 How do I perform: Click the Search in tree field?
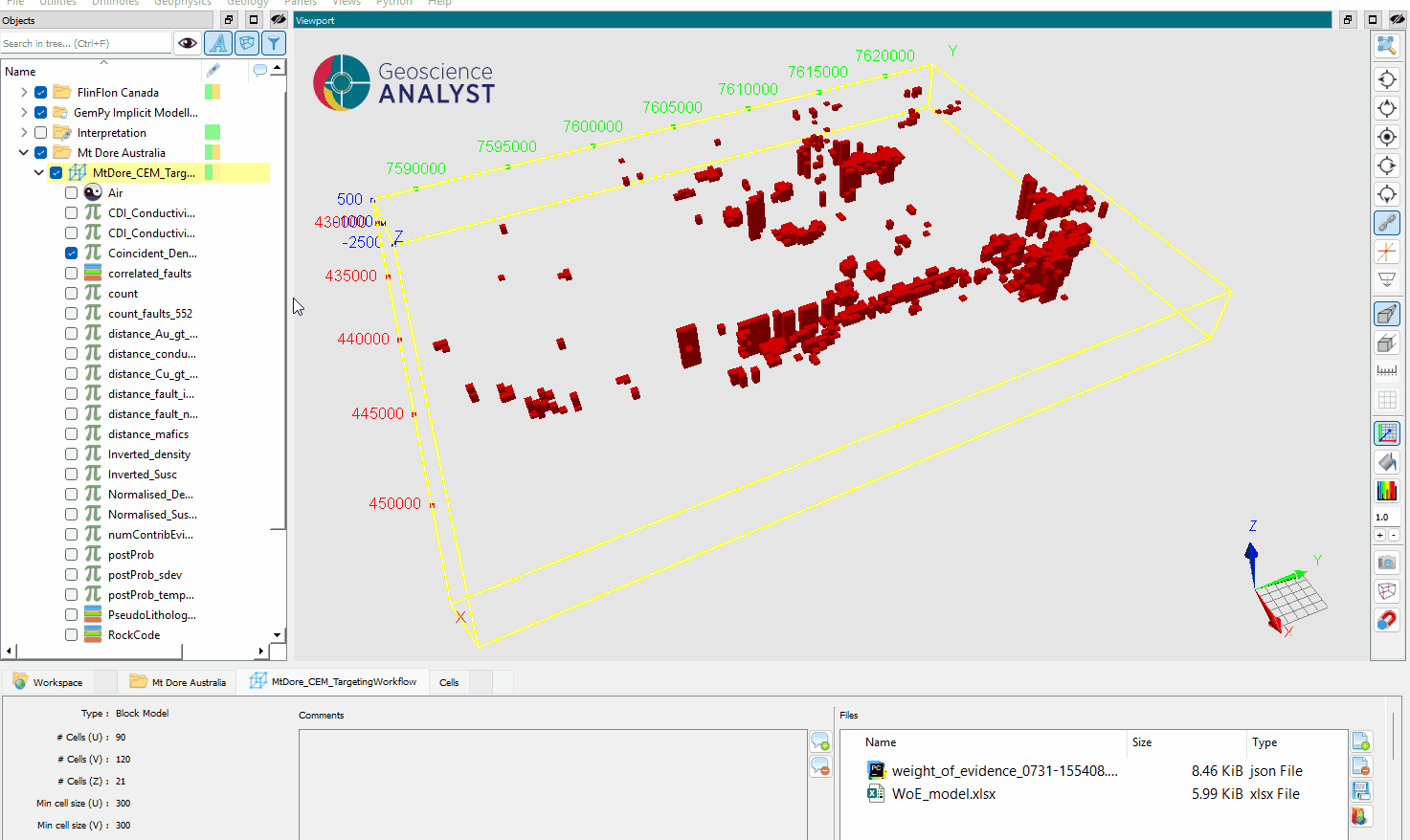tap(86, 43)
